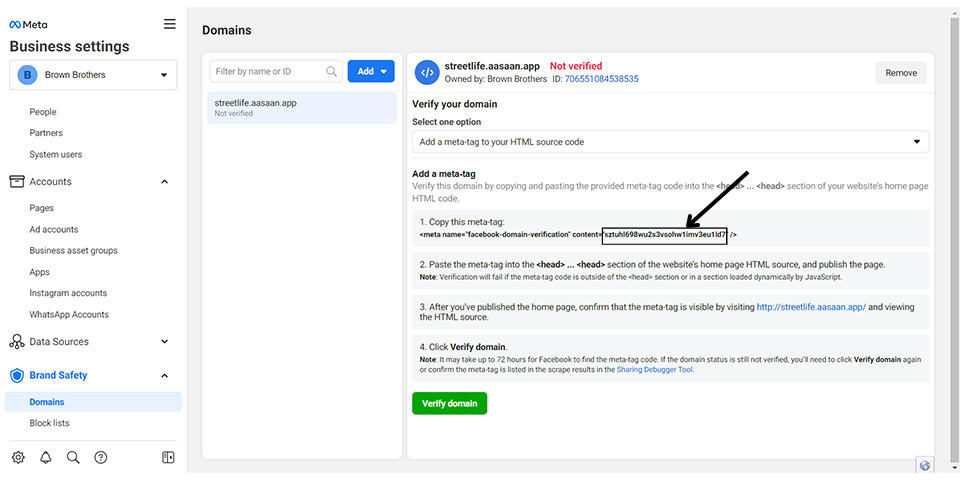Viewport: 960px width, 480px height.
Task: Click the domain code icon
Action: pos(427,72)
